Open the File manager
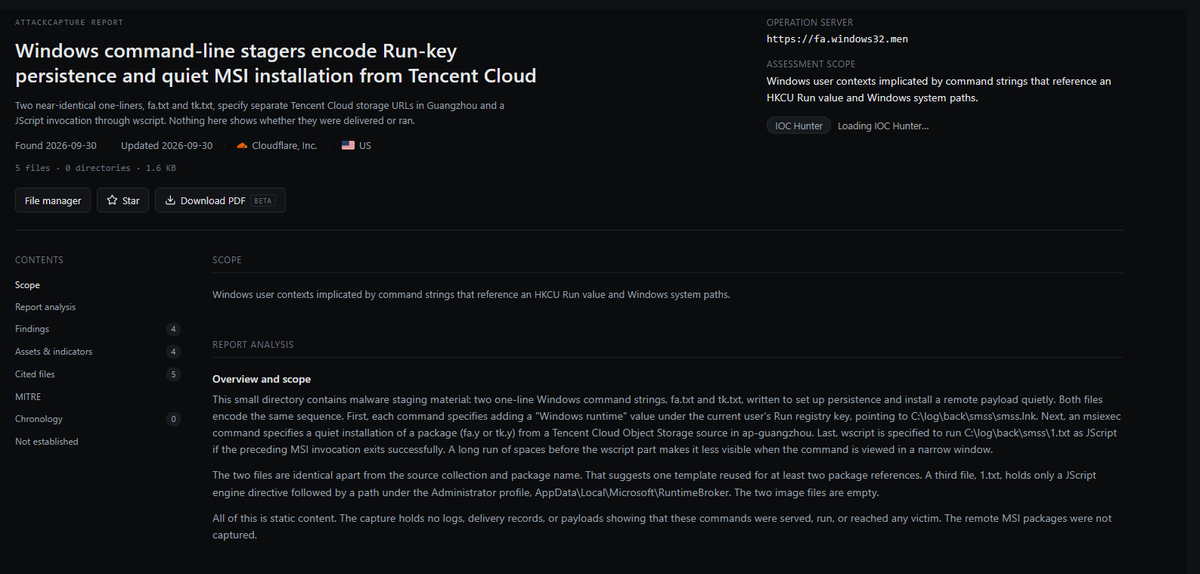Viewport: 1200px width, 574px height. click(53, 201)
